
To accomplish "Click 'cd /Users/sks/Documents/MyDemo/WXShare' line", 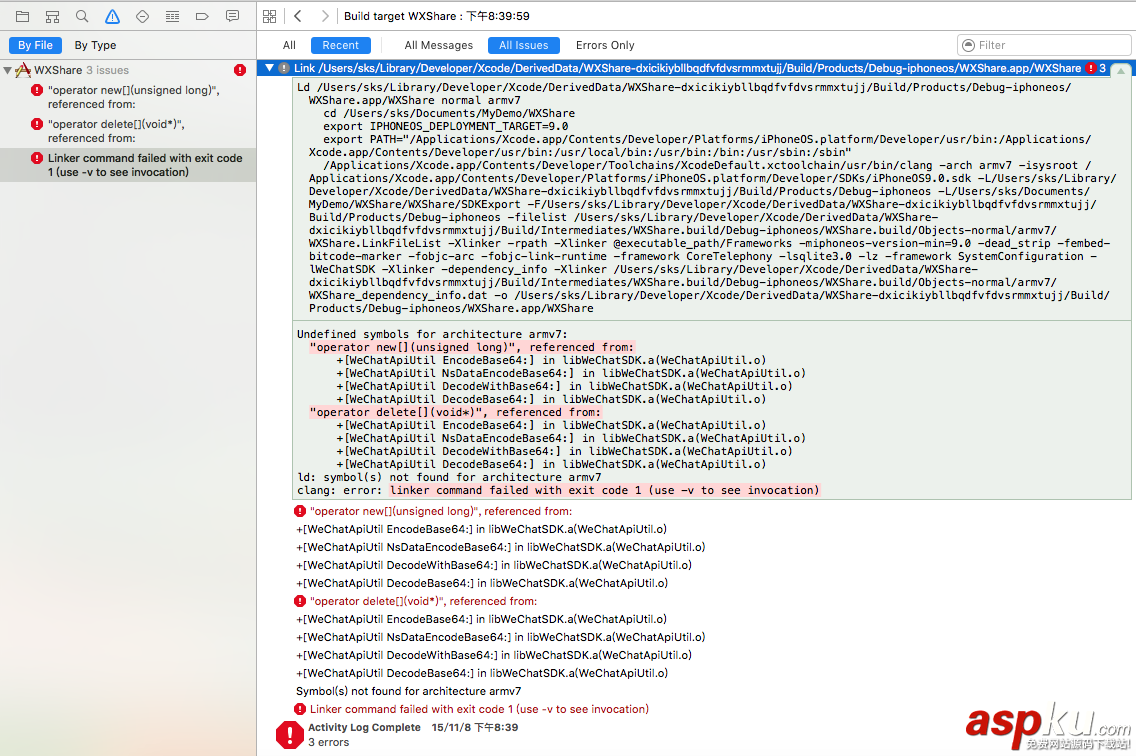I will point(449,113).
